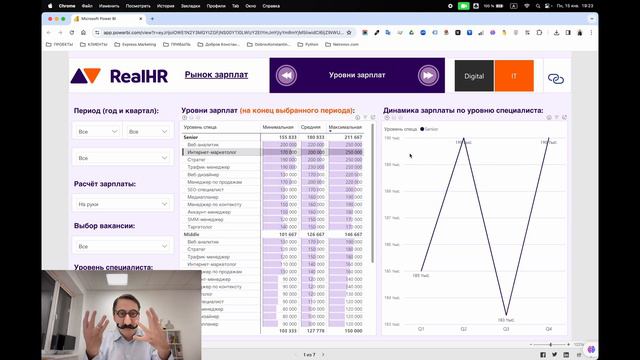640x360 pixels.
Task: Open the quarter period dropdown
Action: pyautogui.click(x=148, y=131)
